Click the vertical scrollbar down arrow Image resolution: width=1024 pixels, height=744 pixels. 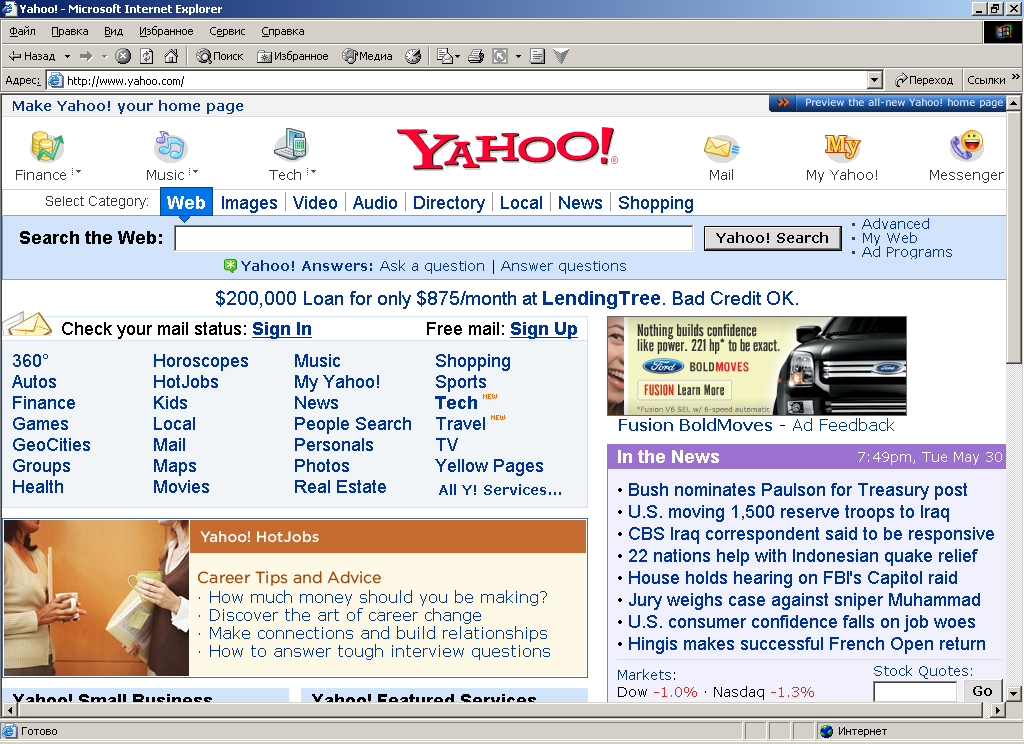pyautogui.click(x=1014, y=694)
